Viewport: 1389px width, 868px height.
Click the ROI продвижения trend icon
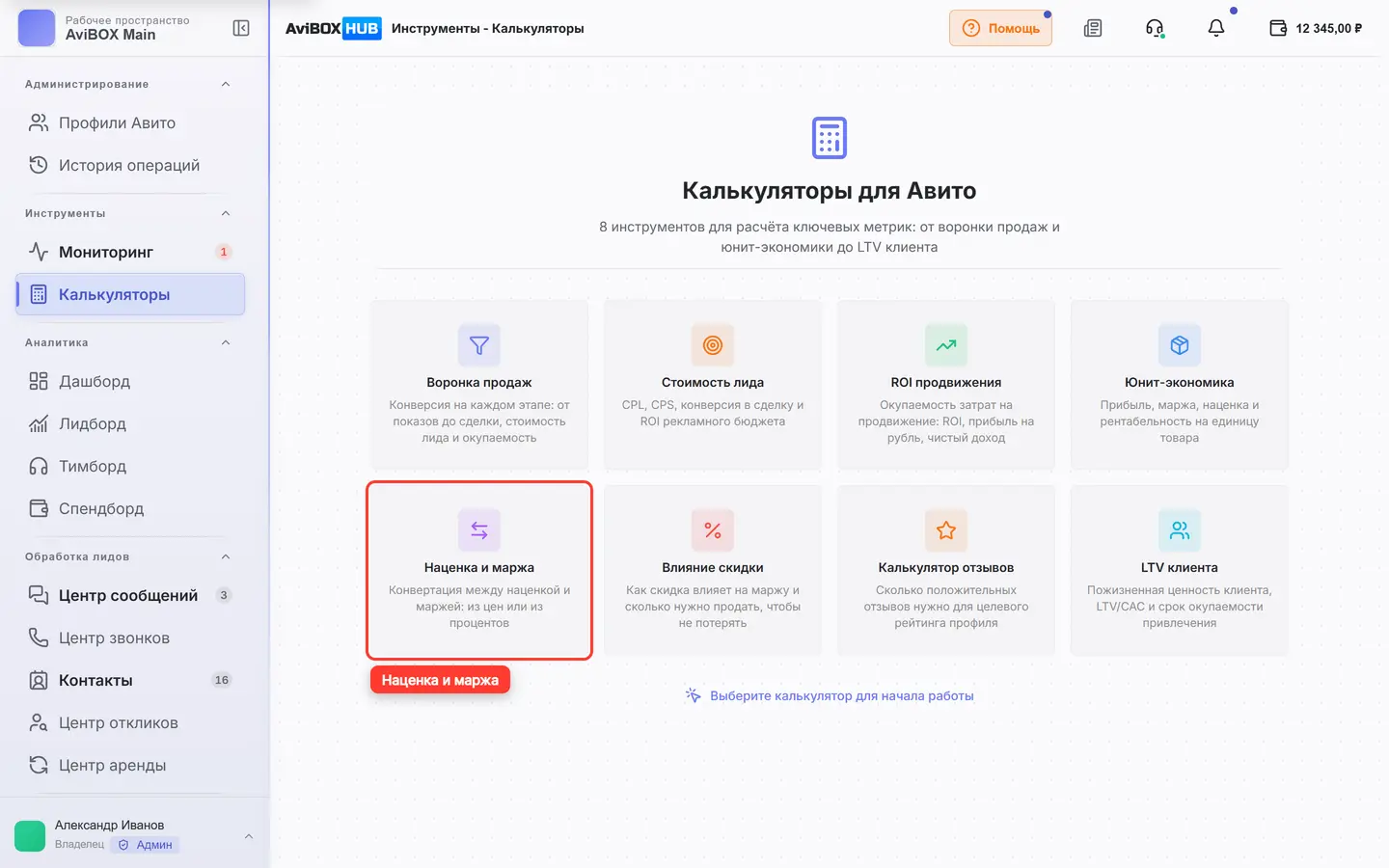[946, 345]
